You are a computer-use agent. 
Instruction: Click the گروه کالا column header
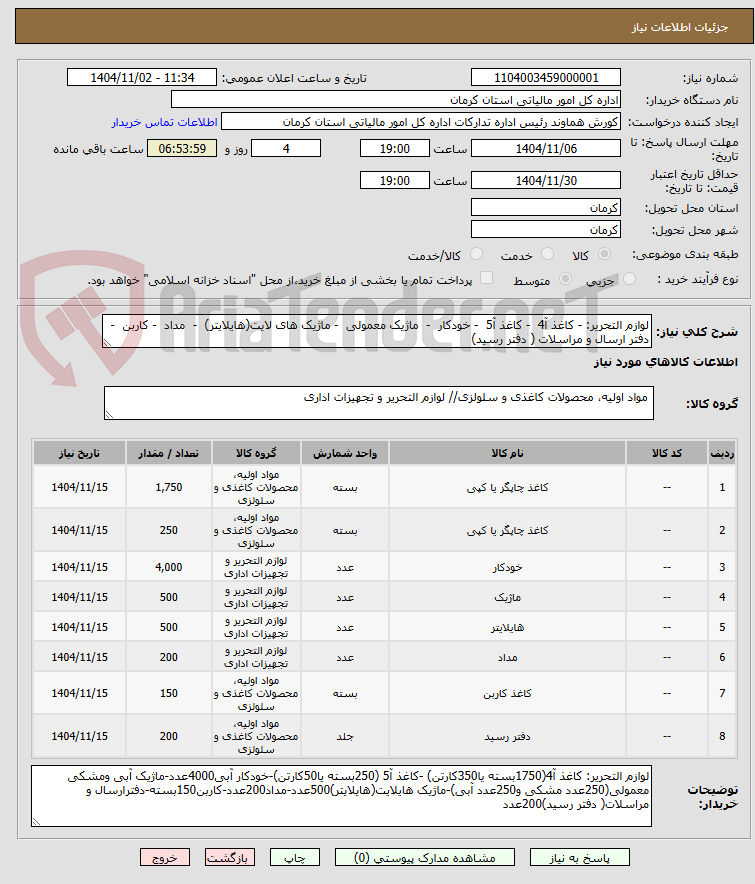point(257,453)
